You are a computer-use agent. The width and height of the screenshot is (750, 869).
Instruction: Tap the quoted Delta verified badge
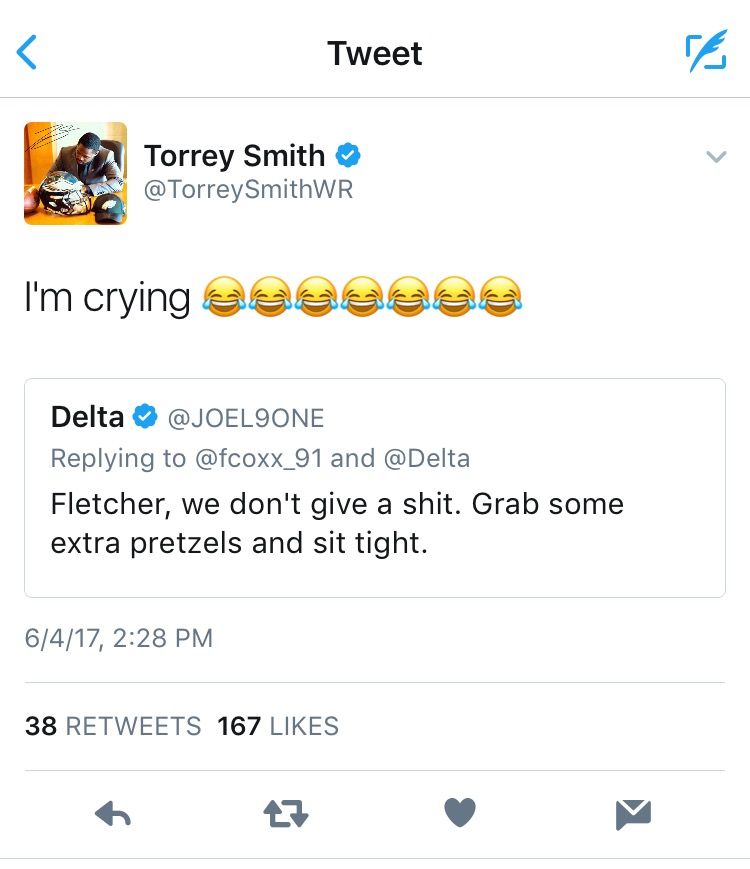[x=146, y=417]
